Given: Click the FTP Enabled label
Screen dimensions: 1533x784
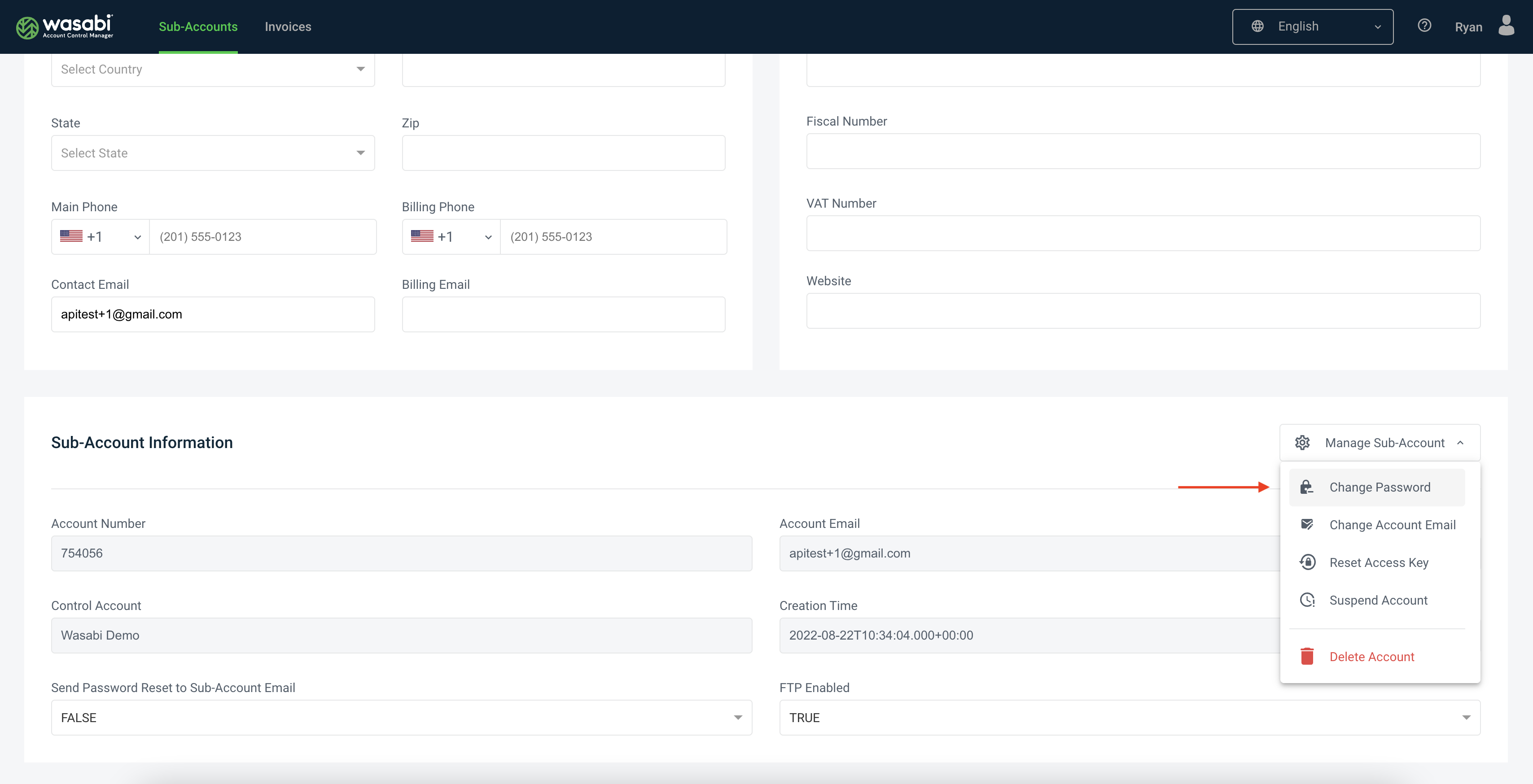Looking at the screenshot, I should tap(814, 688).
